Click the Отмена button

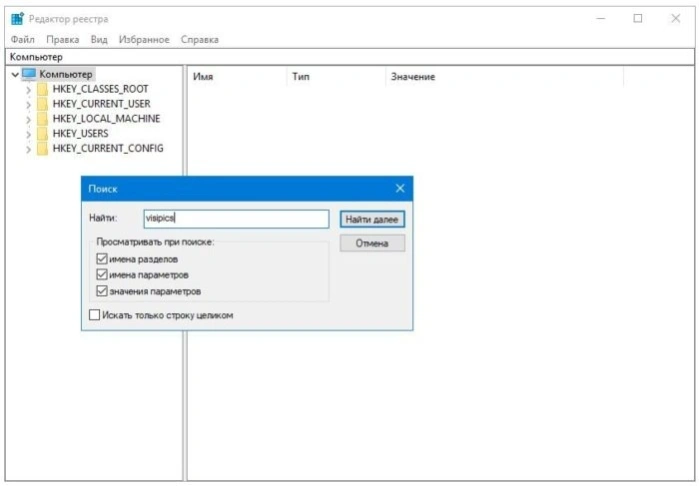[372, 243]
